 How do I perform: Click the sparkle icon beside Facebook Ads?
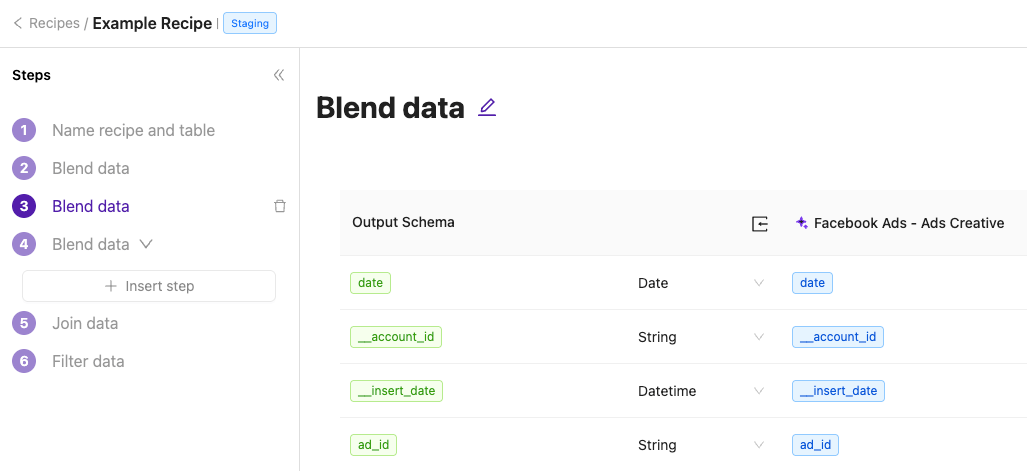click(x=801, y=223)
